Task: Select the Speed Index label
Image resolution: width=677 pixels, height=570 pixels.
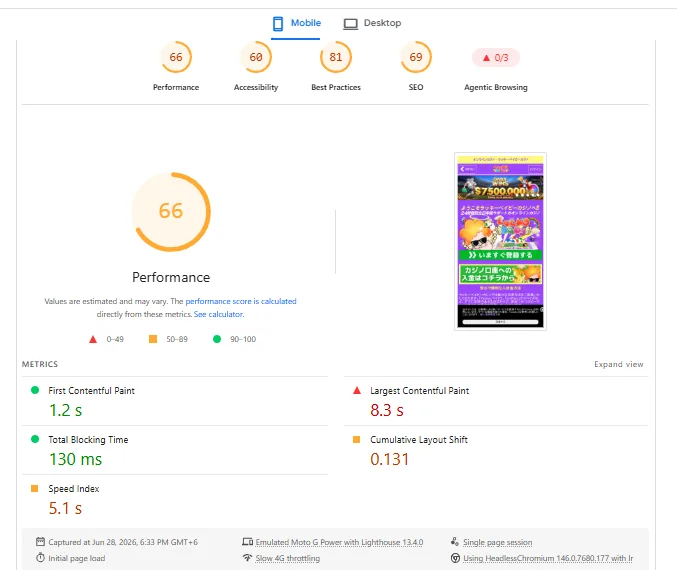Action: coord(74,489)
